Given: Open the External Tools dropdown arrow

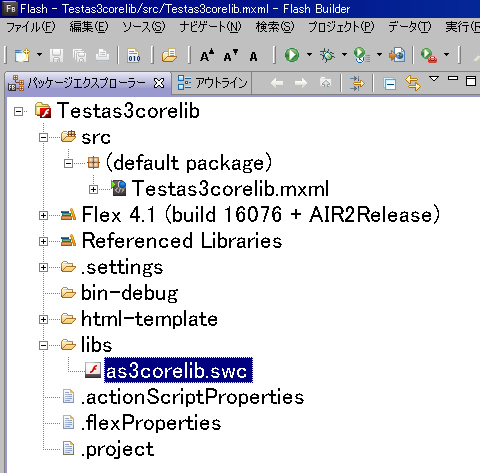Looking at the screenshot, I should click(446, 54).
